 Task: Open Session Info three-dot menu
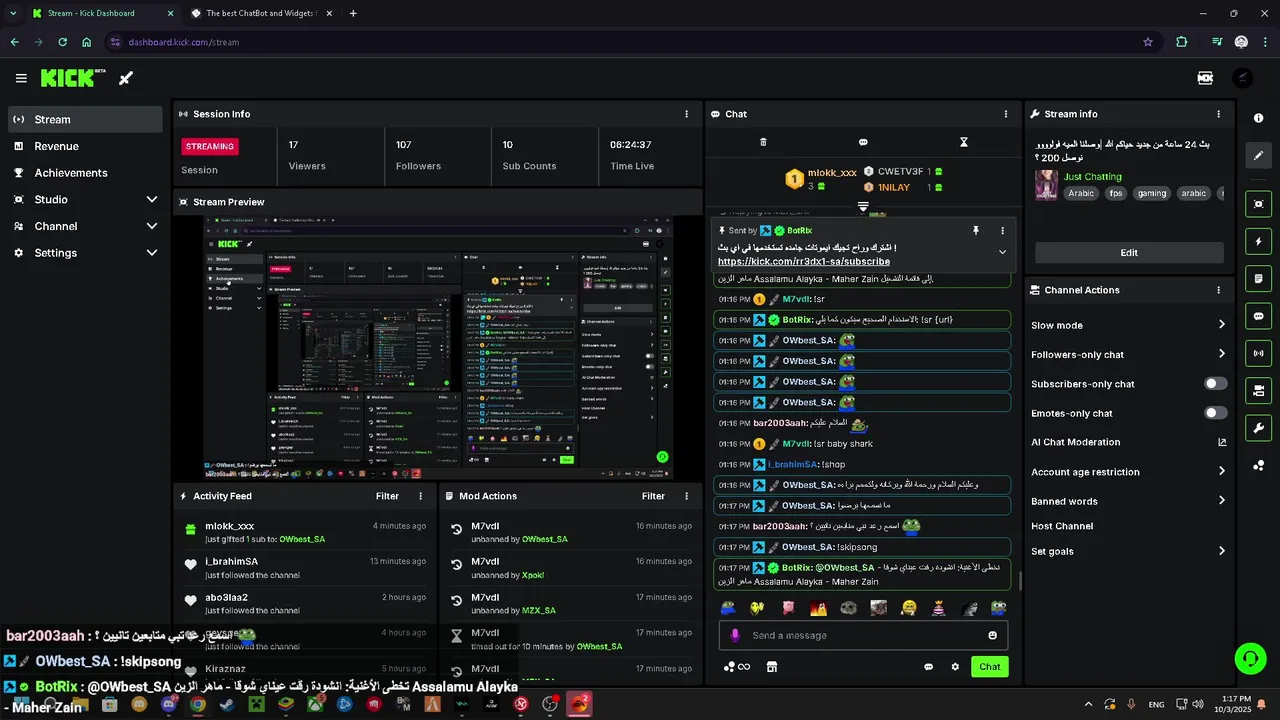686,114
